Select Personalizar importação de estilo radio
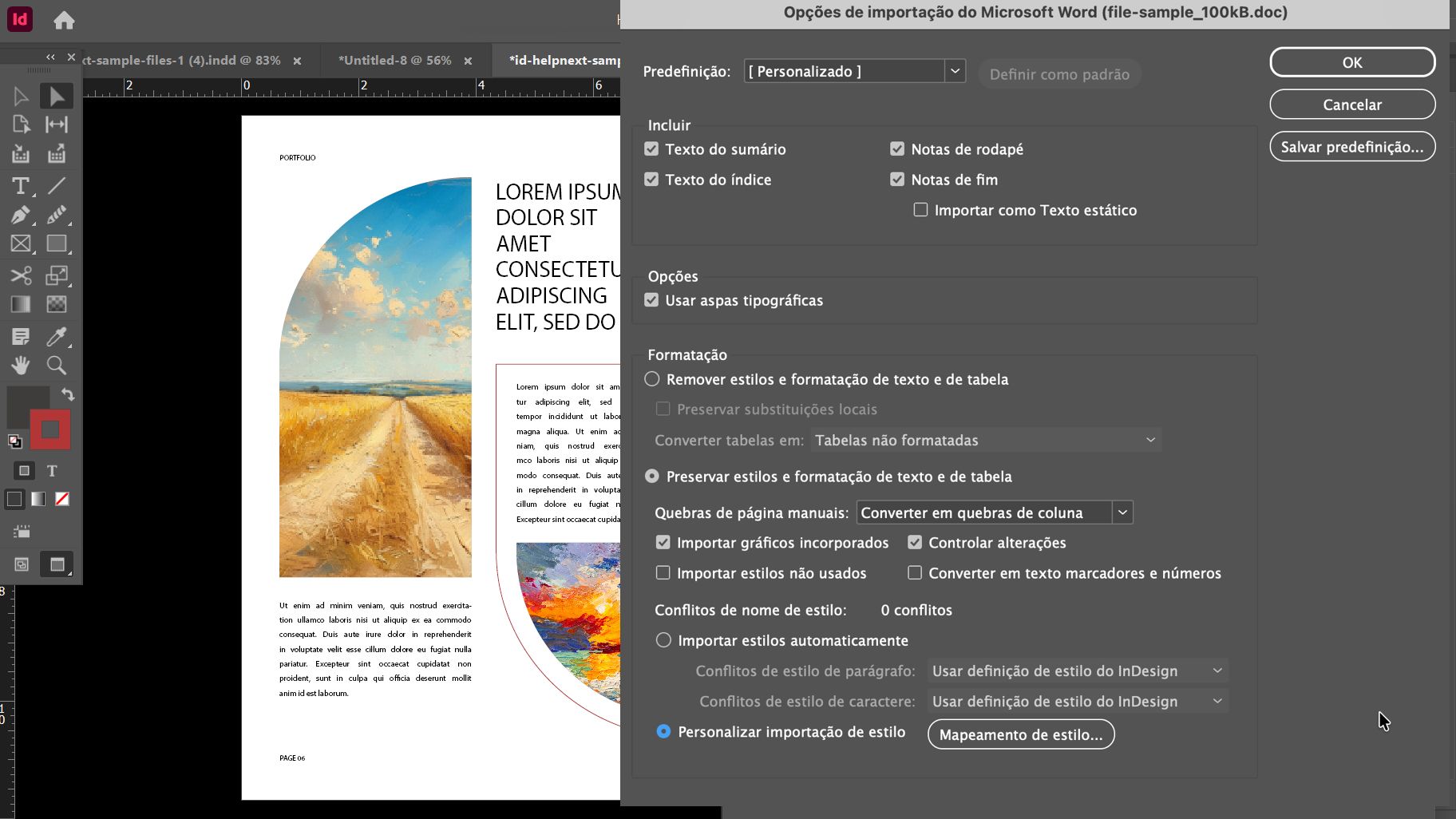 coord(663,731)
